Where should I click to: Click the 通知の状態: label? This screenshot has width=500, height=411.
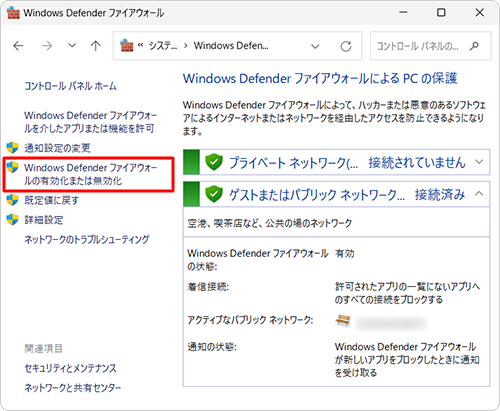[x=212, y=347]
